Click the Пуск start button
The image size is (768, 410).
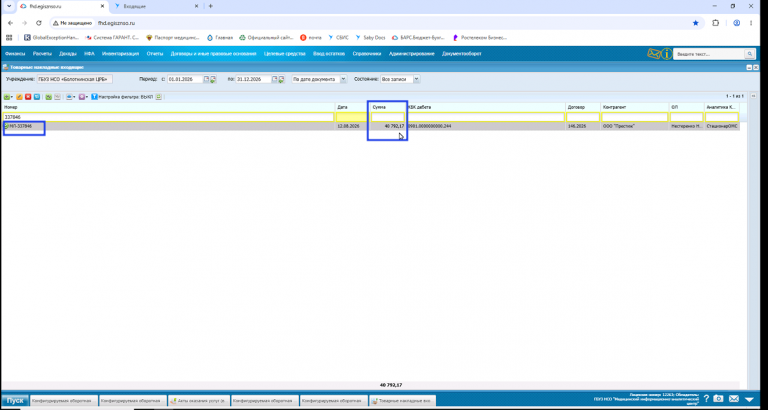click(x=15, y=400)
